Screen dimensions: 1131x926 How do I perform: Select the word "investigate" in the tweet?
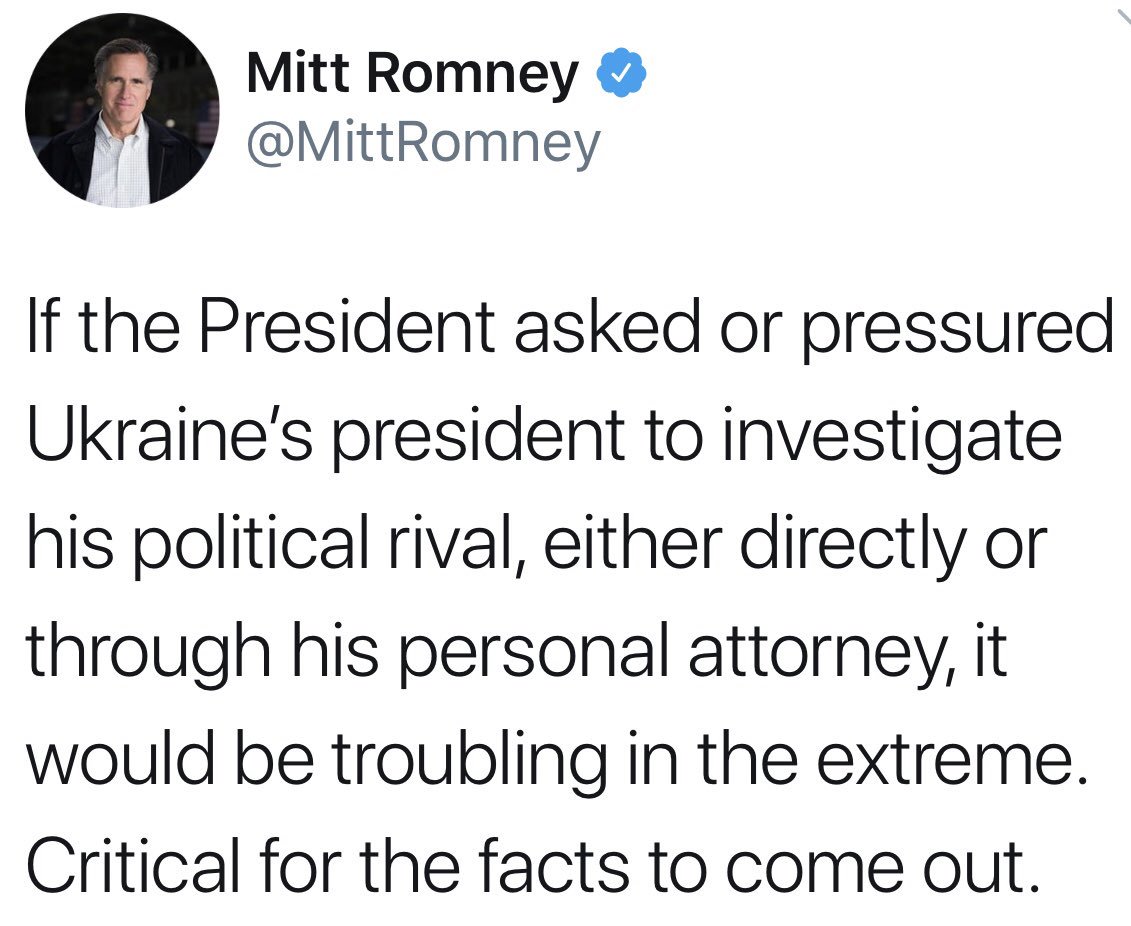tap(891, 438)
